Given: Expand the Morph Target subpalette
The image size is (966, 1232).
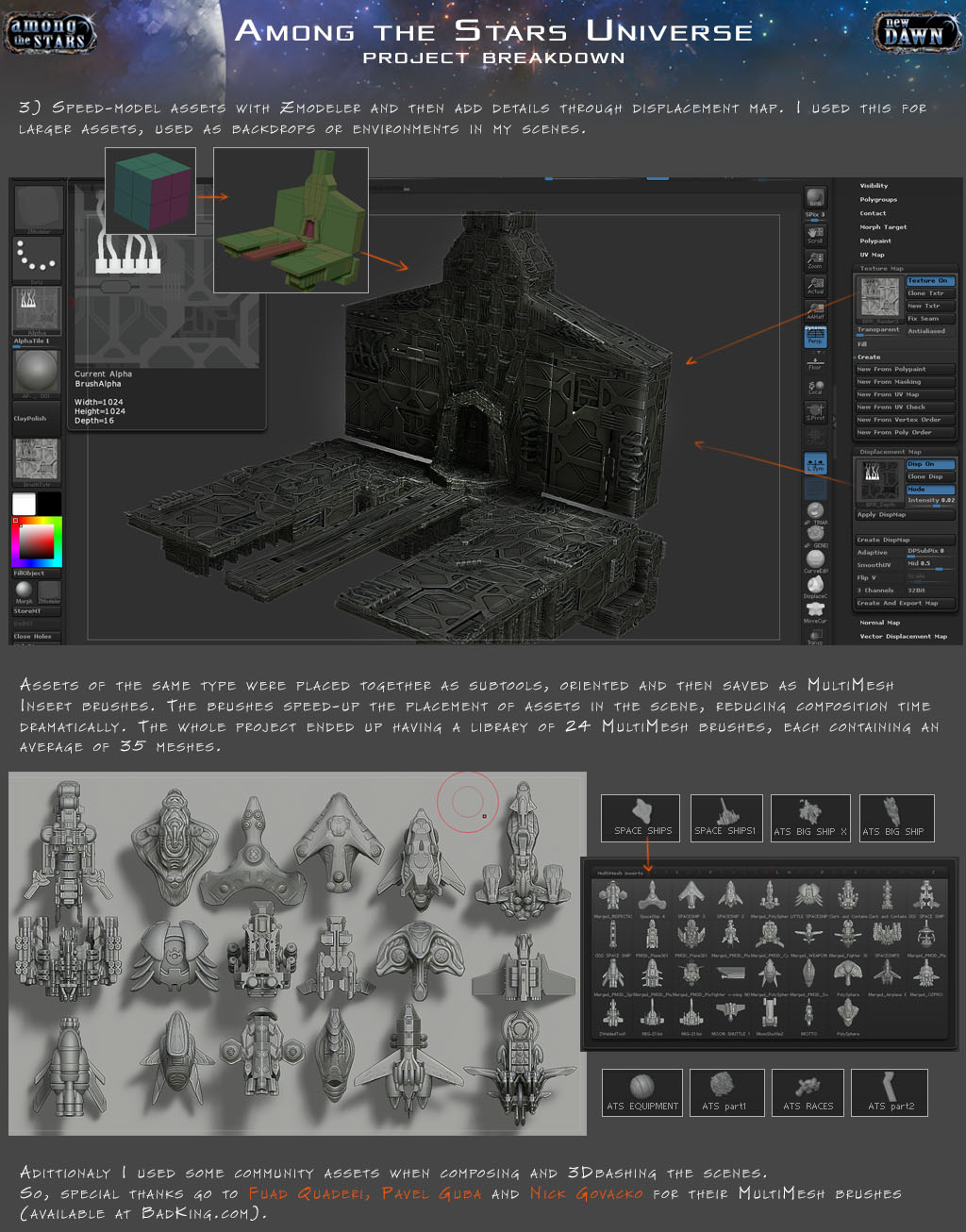Looking at the screenshot, I should (883, 226).
